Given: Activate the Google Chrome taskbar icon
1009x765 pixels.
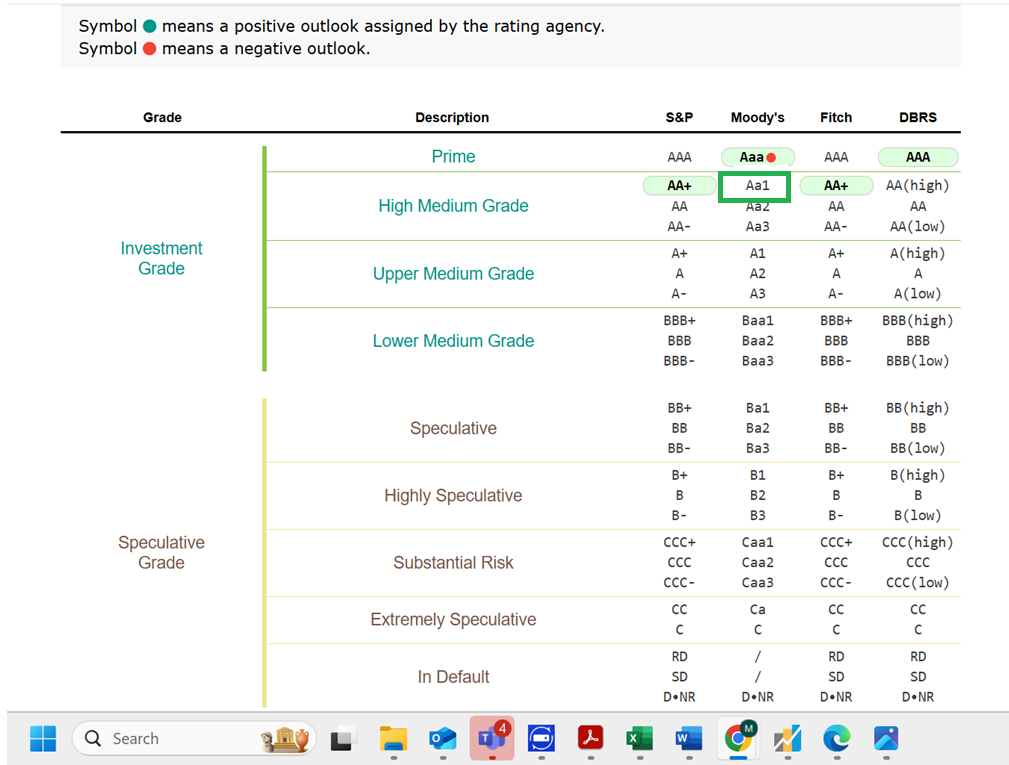Looking at the screenshot, I should coord(738,738).
